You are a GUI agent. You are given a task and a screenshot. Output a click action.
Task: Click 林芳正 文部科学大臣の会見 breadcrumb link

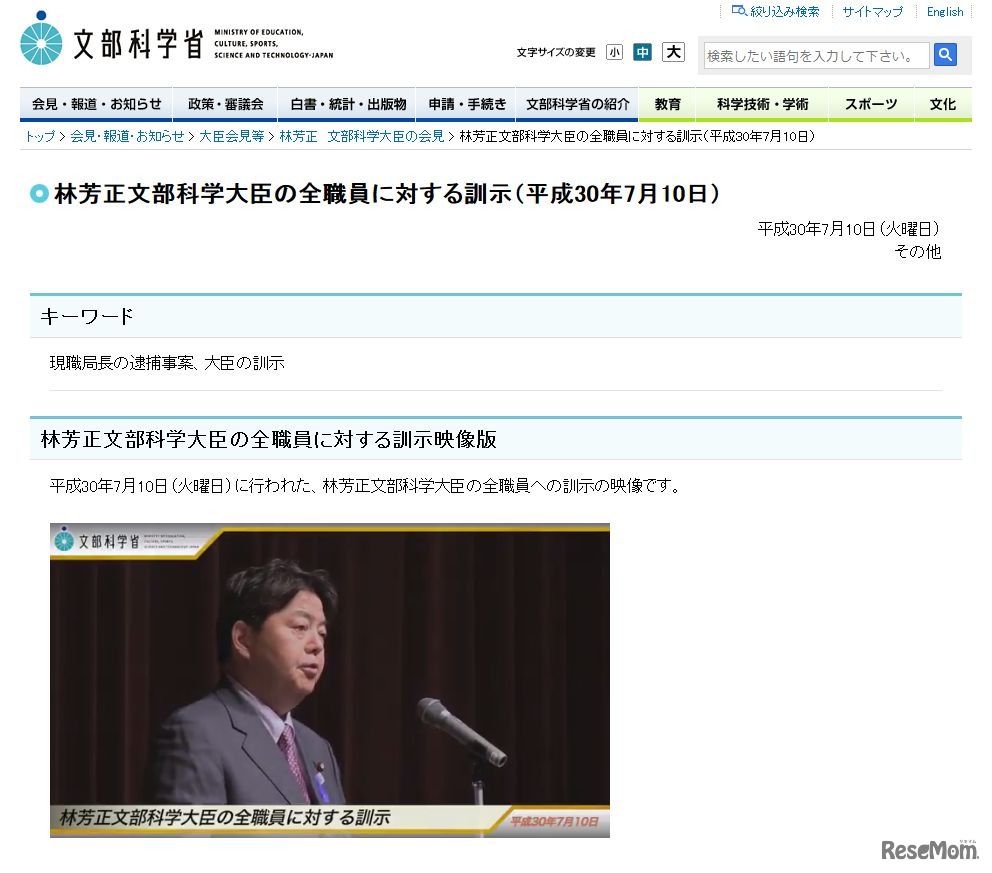(x=361, y=136)
